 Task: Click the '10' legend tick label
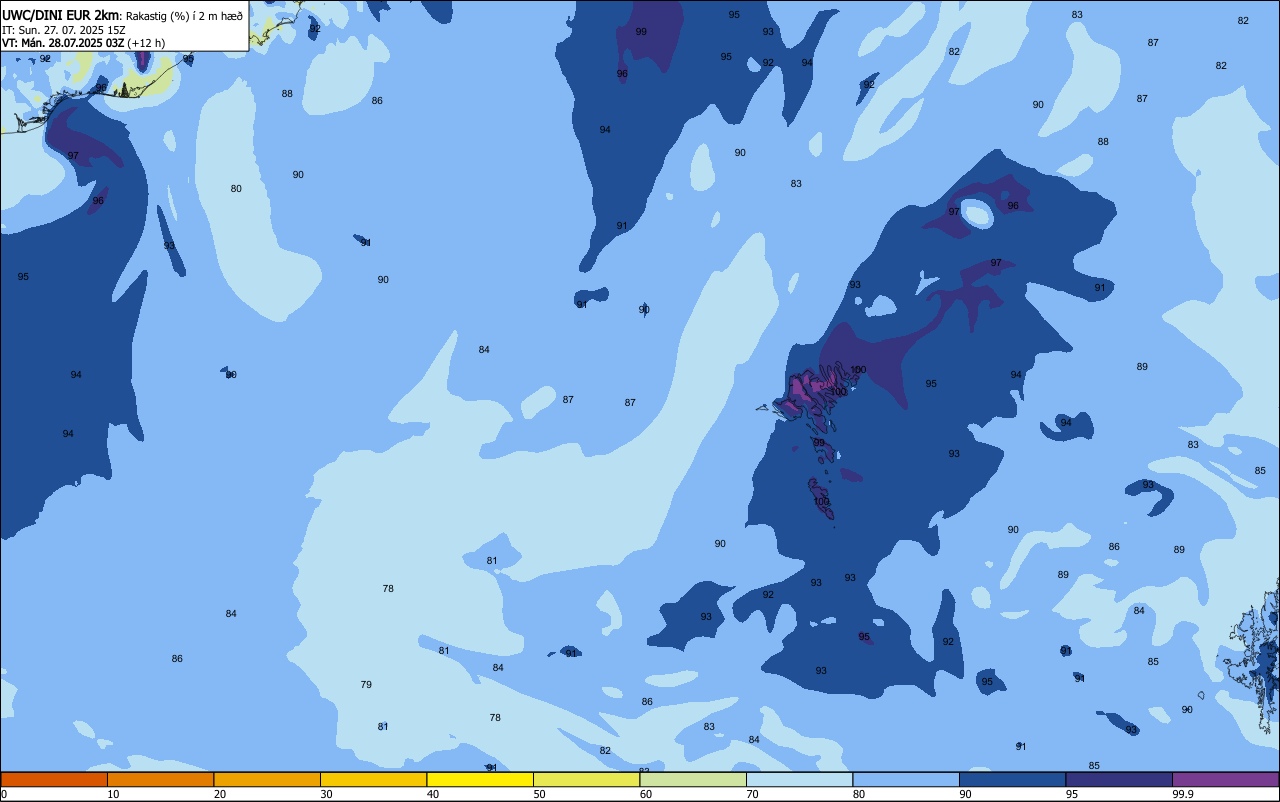coord(114,794)
